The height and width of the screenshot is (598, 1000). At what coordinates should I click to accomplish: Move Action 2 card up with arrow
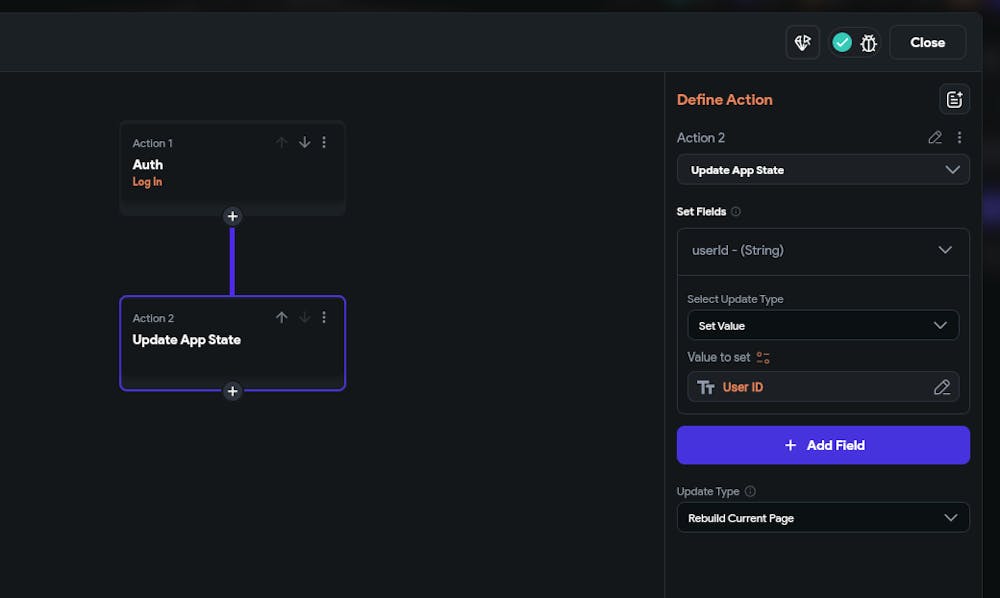pyautogui.click(x=281, y=317)
